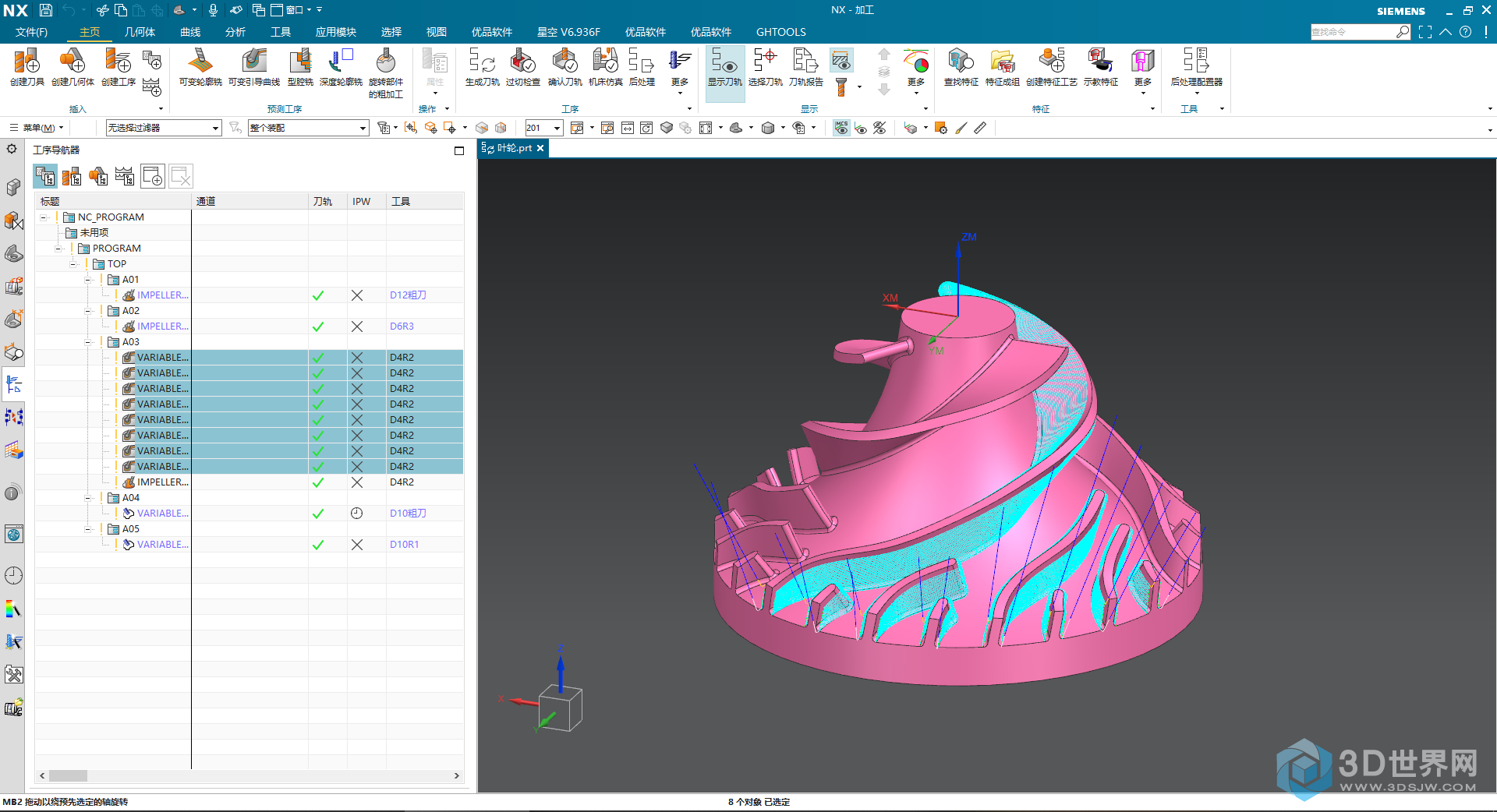Screen dimensions: 1497x812
Task: Collapse the A03 folder node
Action: point(88,342)
